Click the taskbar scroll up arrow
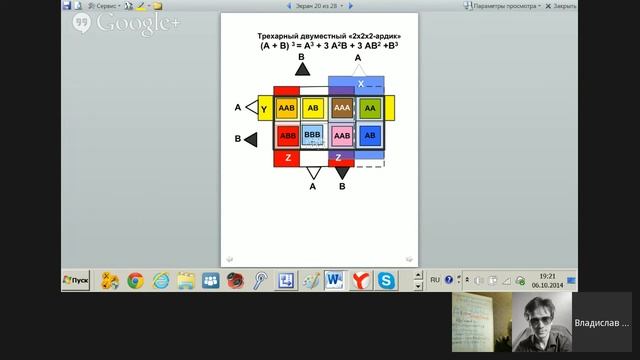 418,275
